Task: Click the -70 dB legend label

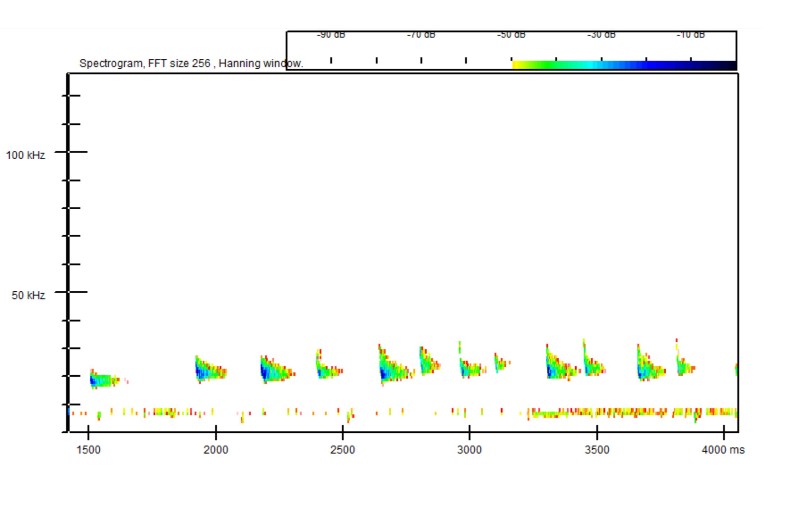Action: [421, 35]
